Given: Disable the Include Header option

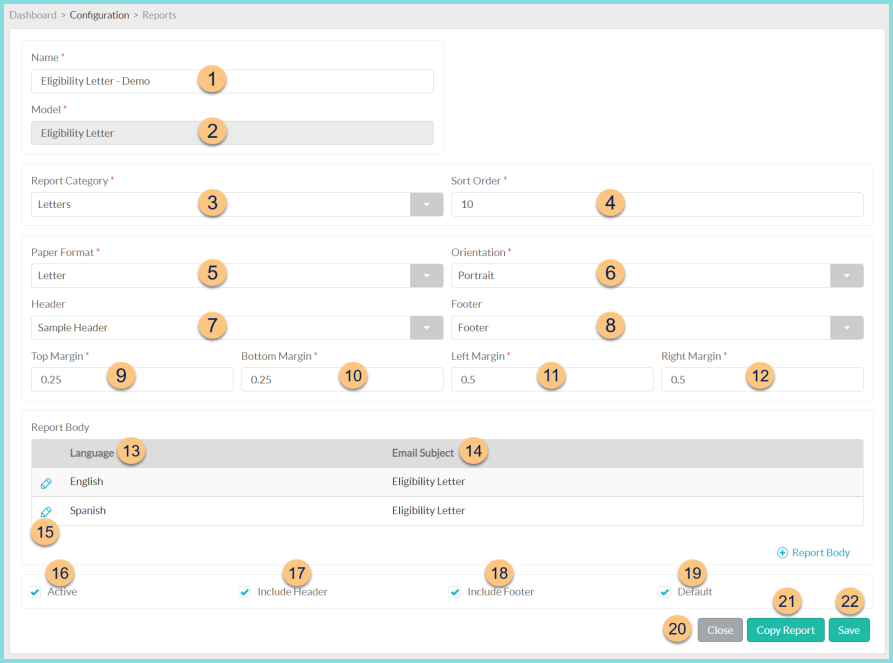Looking at the screenshot, I should tap(245, 592).
